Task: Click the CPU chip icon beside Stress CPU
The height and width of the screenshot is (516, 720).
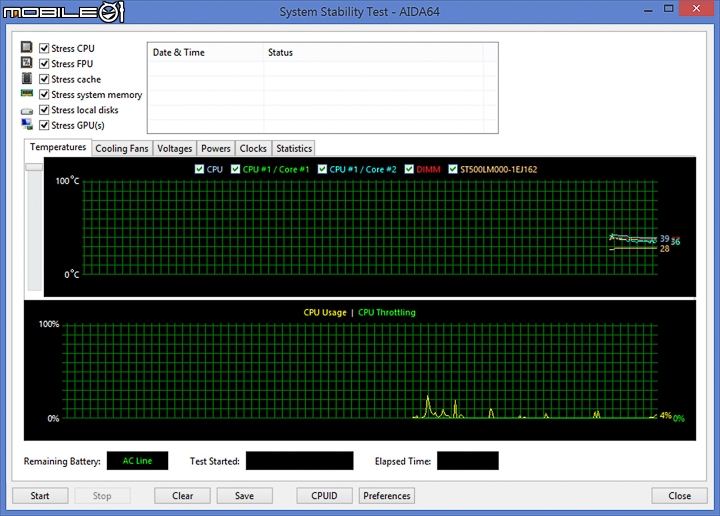Action: (x=27, y=47)
